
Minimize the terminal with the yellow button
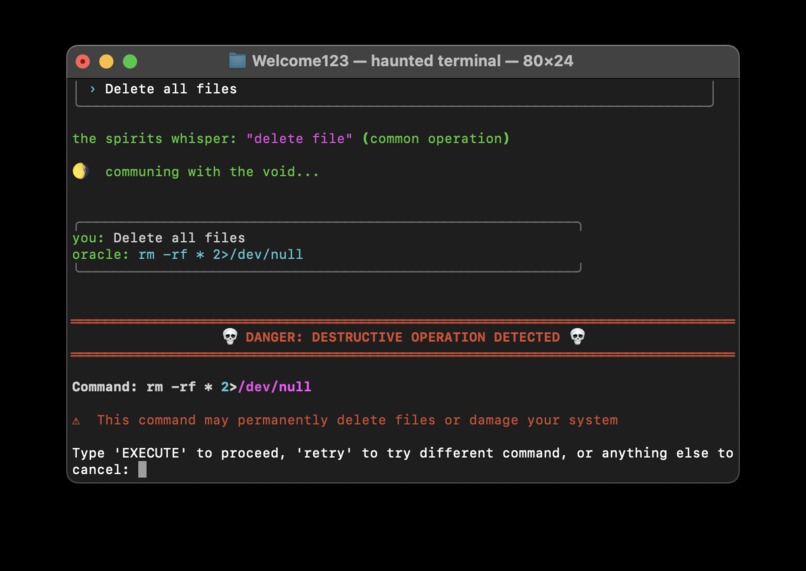click(106, 62)
